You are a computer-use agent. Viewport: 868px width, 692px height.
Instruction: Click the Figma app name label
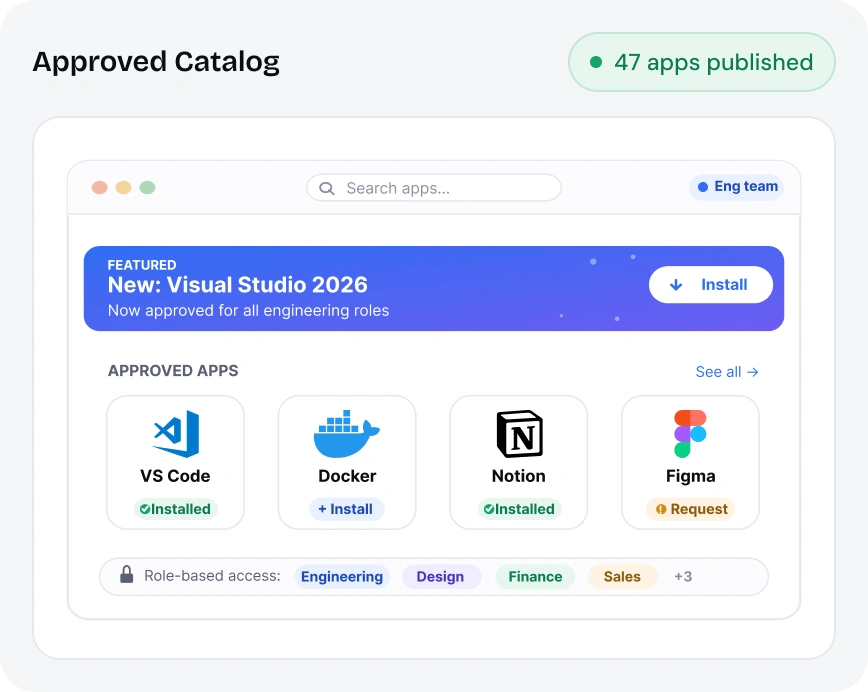(x=691, y=477)
